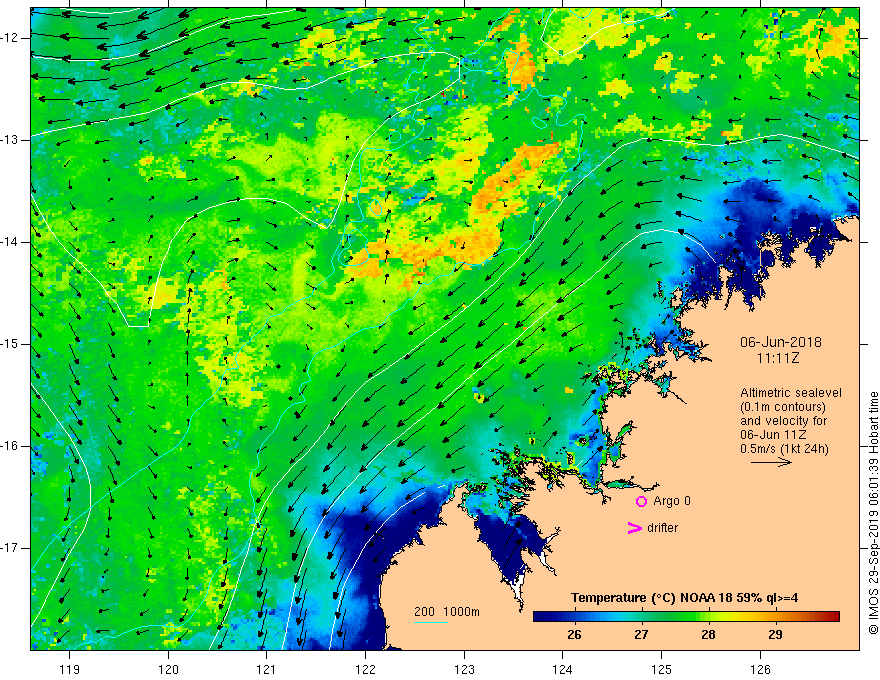This screenshot has height=680, width=880.
Task: Click the IMOS copyright timestamp vertical text
Action: tap(873, 514)
